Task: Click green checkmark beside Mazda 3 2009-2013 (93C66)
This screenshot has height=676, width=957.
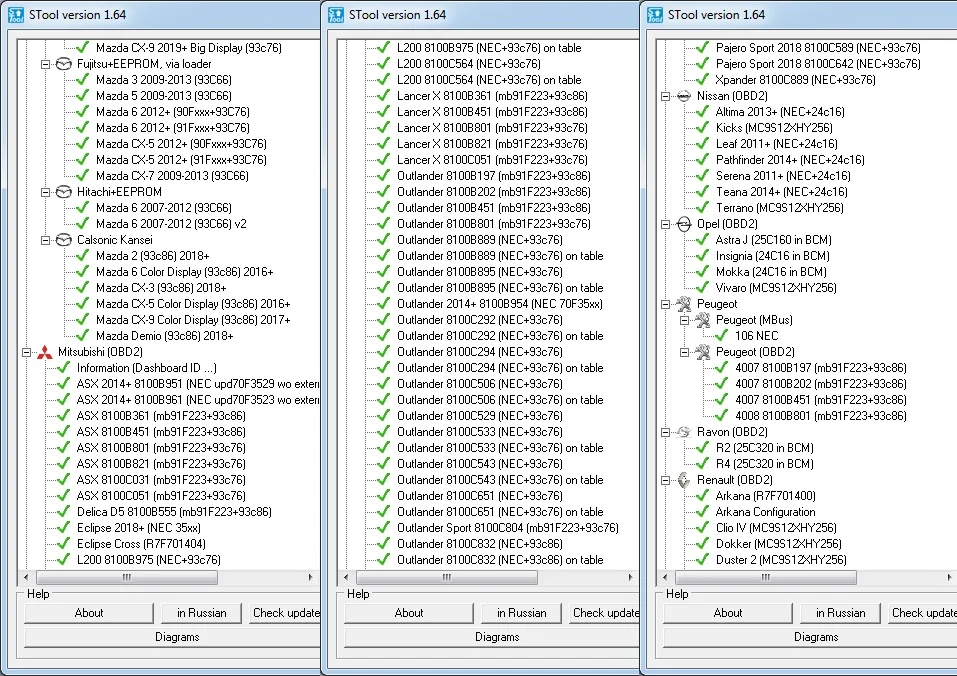Action: pyautogui.click(x=82, y=80)
